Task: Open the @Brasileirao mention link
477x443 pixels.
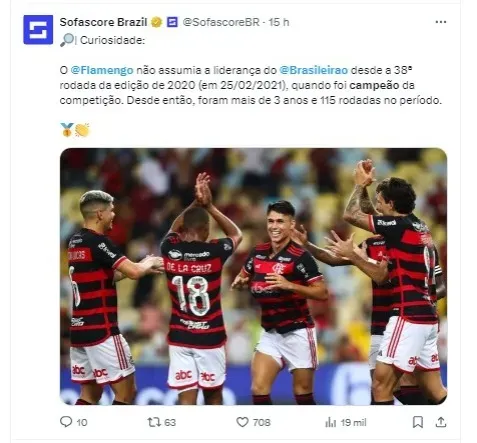Action: click(x=314, y=70)
